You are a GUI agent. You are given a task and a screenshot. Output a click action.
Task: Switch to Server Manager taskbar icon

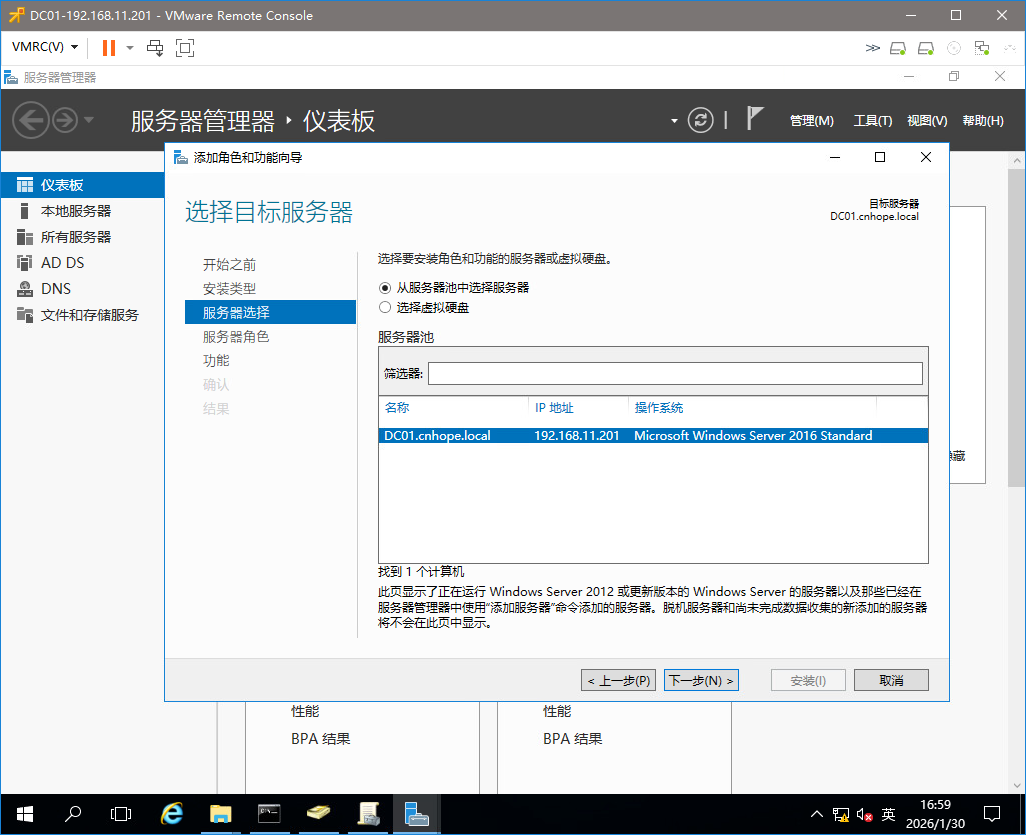pos(416,814)
